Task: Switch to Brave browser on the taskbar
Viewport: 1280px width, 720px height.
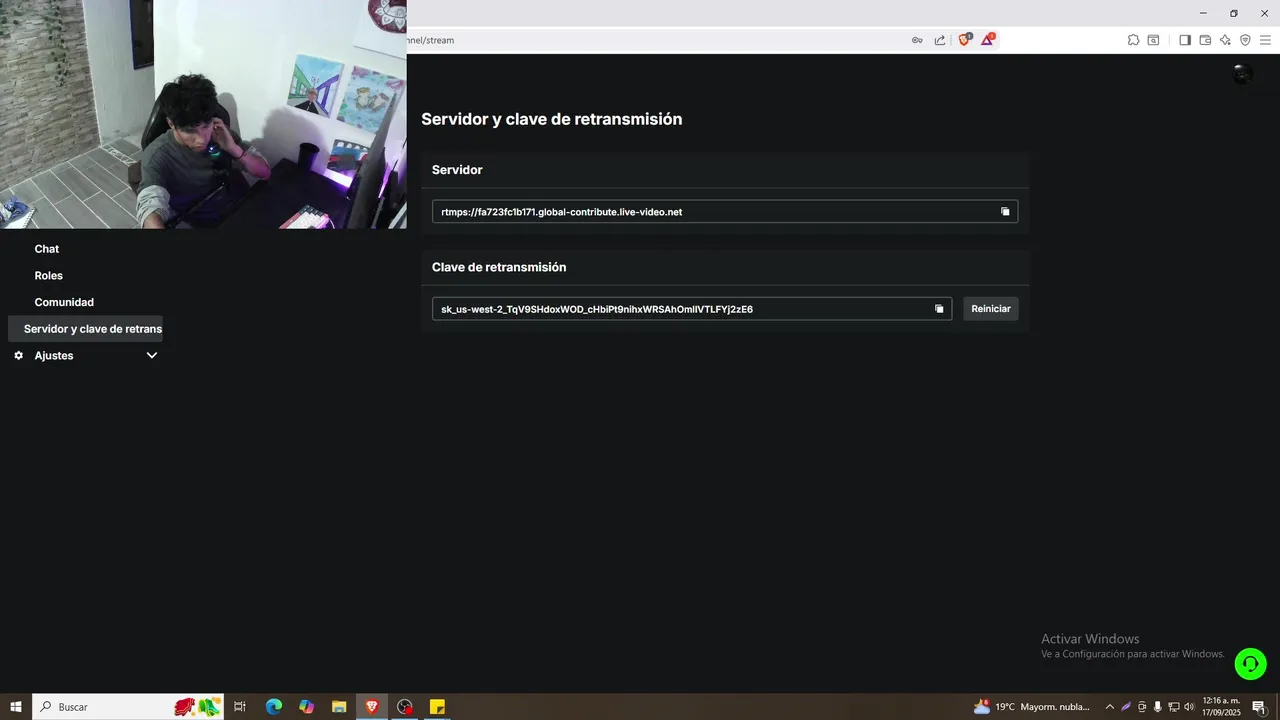Action: (x=372, y=707)
